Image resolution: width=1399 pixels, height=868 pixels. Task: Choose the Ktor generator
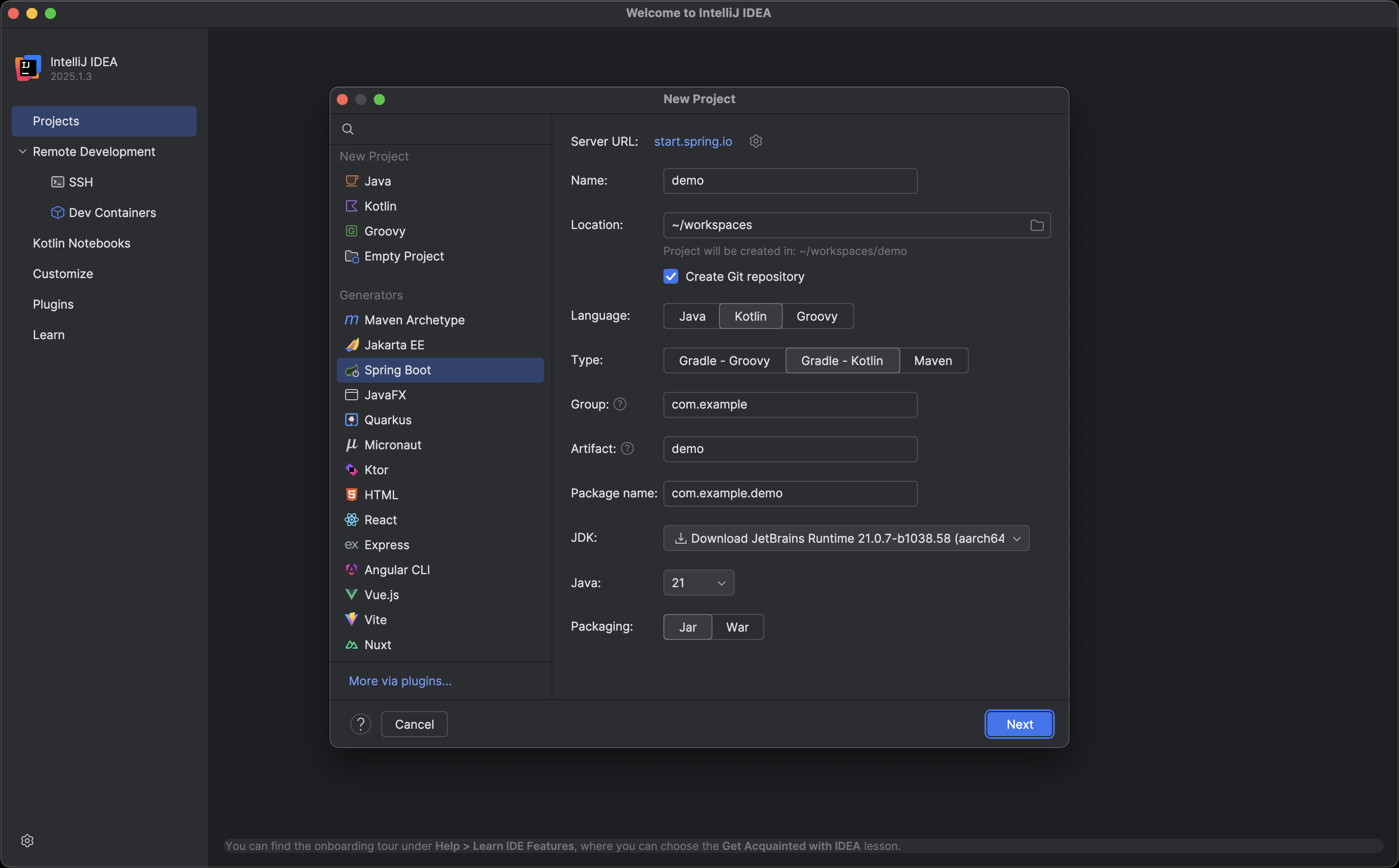tap(376, 470)
